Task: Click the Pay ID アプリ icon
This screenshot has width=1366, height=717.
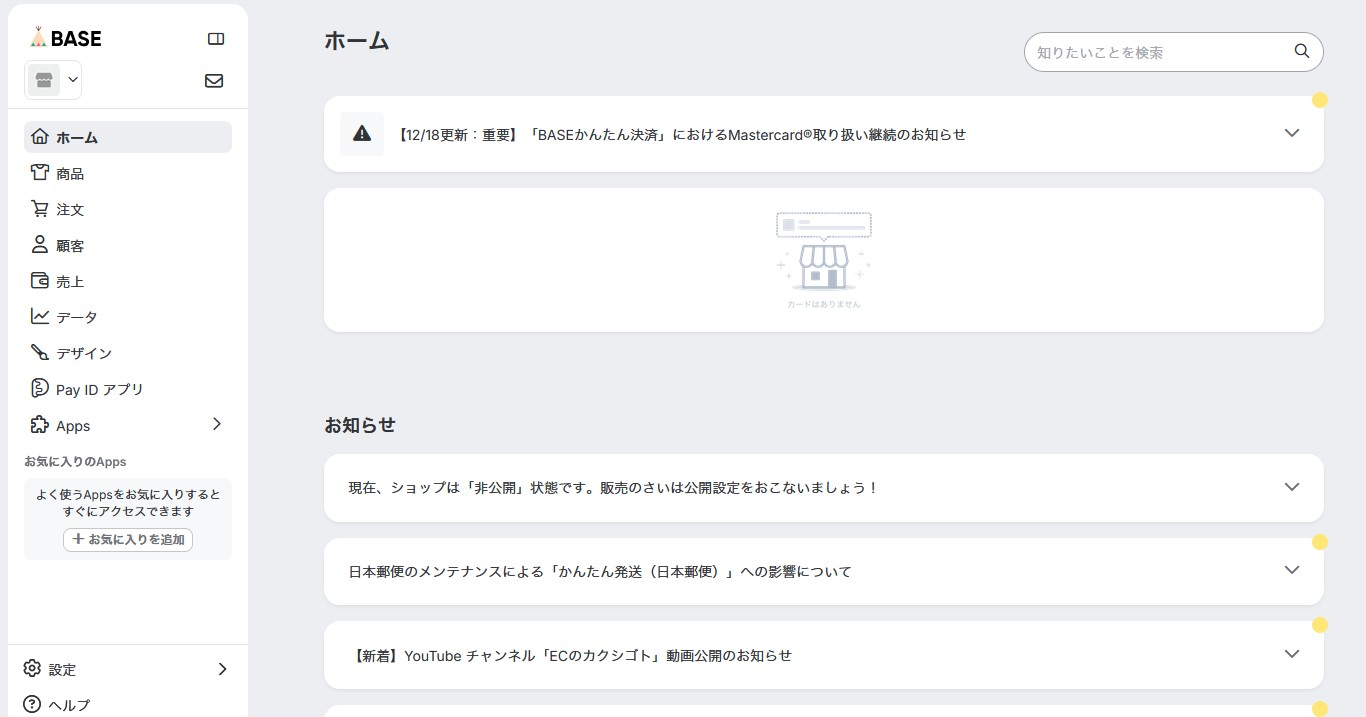Action: [40, 389]
